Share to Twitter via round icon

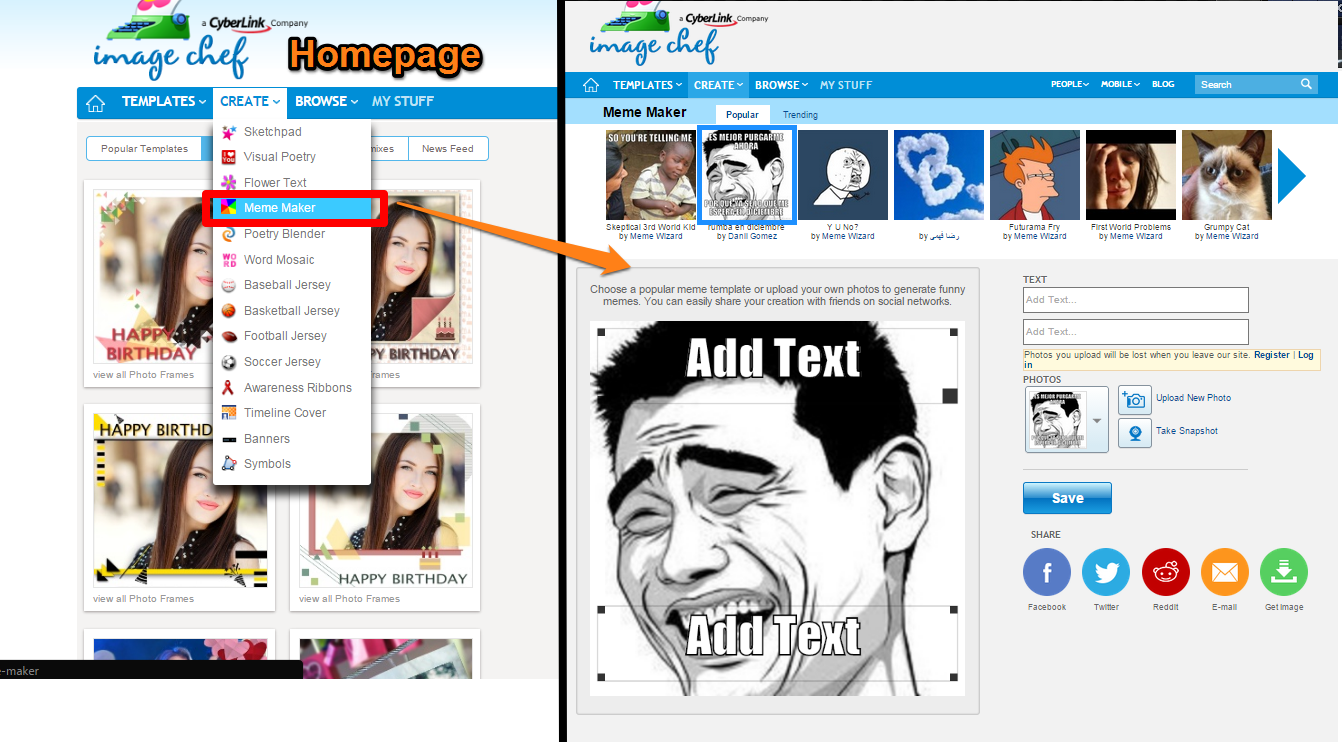pos(1106,573)
